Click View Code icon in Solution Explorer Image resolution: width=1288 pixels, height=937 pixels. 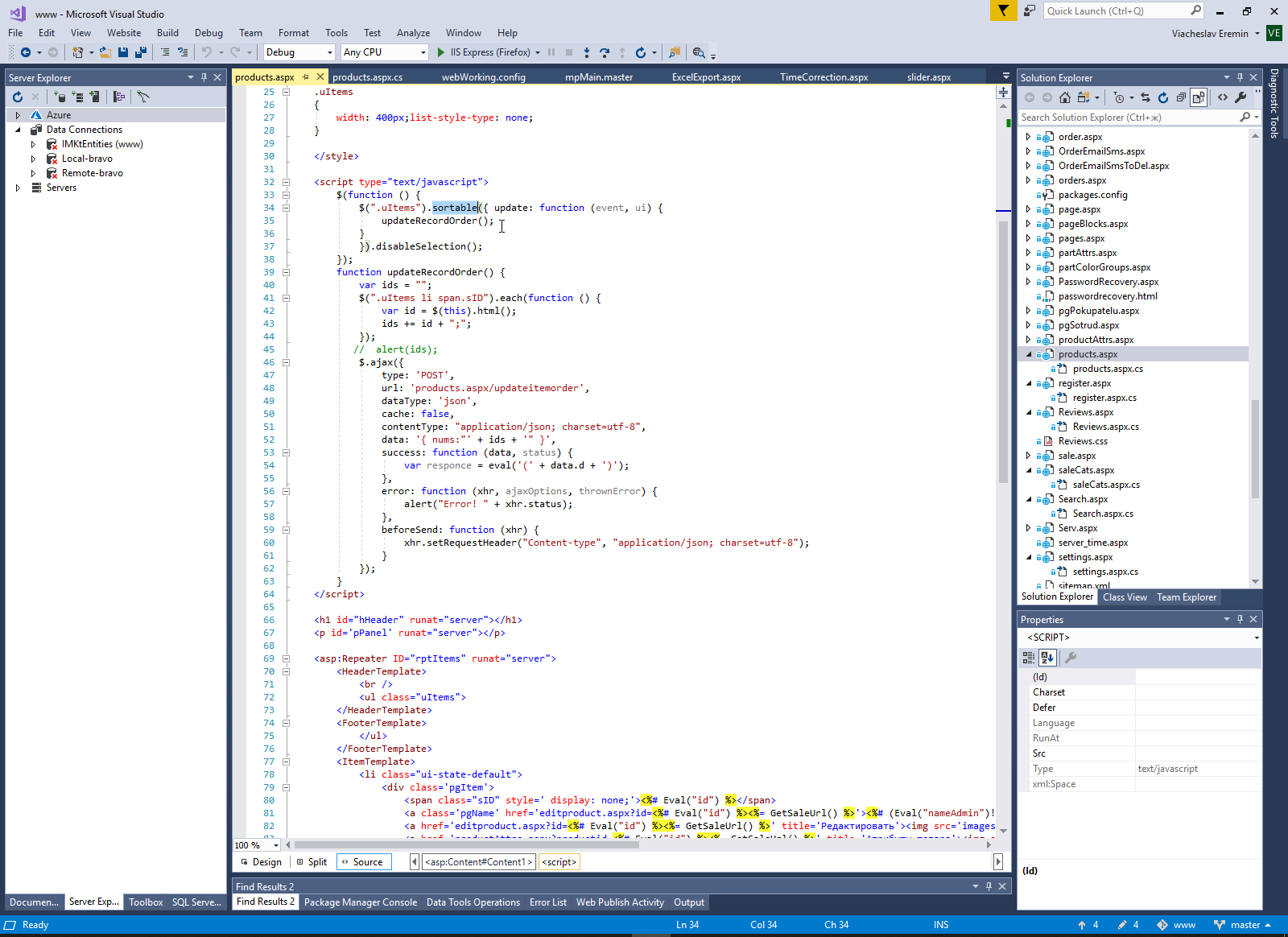(1223, 97)
